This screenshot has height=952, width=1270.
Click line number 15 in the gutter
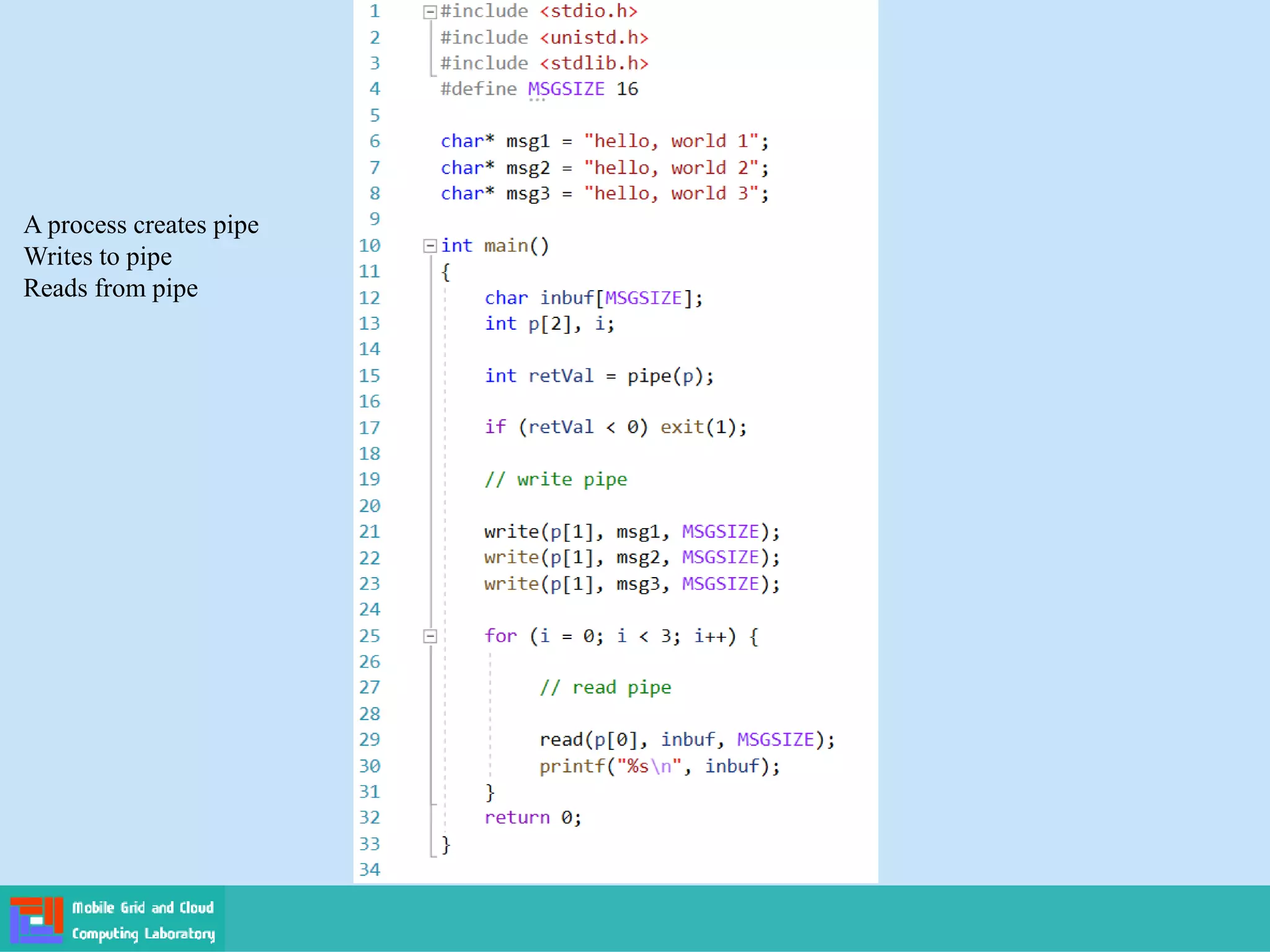tap(370, 376)
